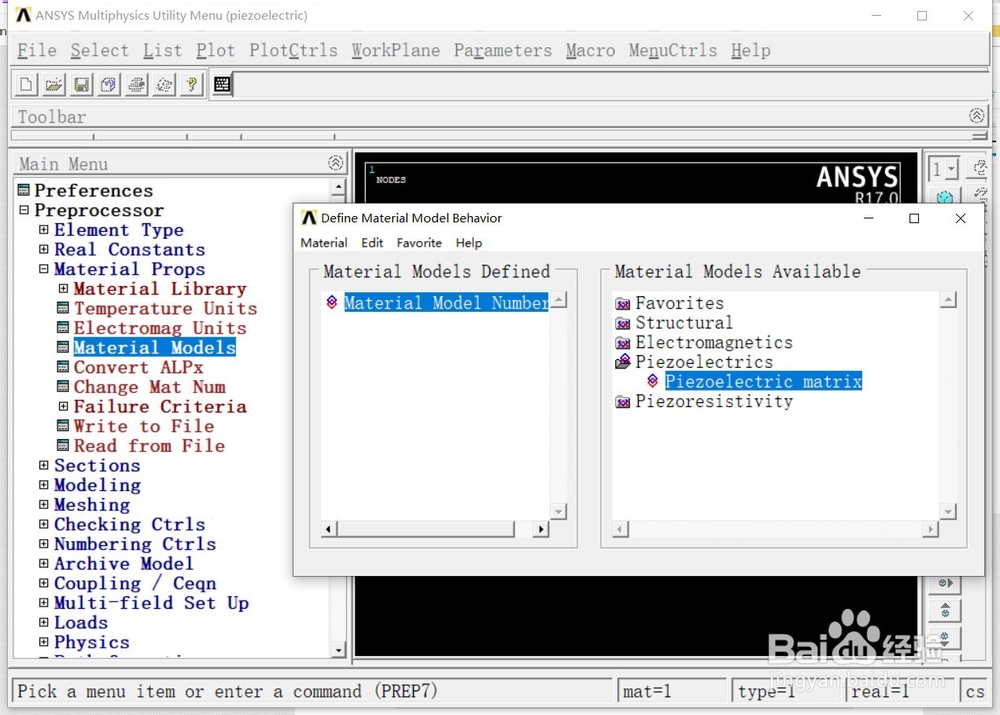Click the Physics tree item
Screen dimensions: 1000x715
click(92, 642)
